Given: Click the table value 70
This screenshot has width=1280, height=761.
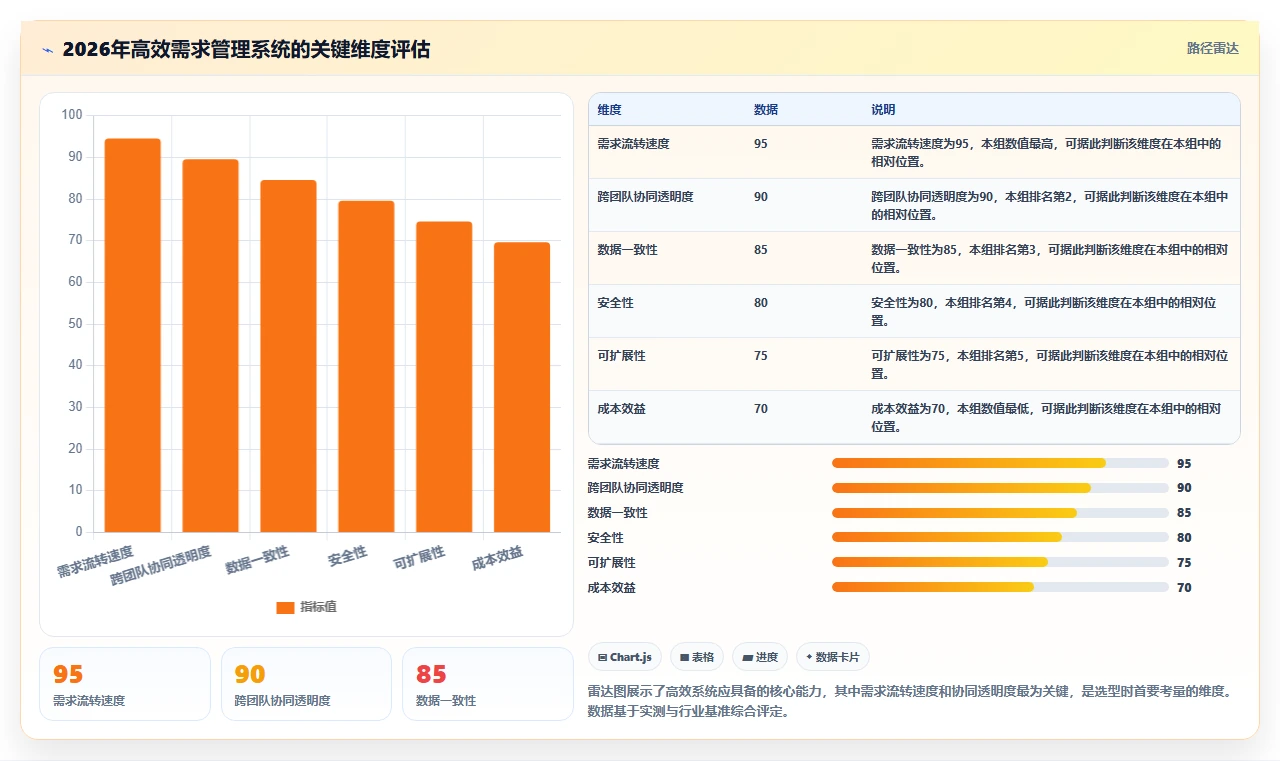Looking at the screenshot, I should click(761, 409).
